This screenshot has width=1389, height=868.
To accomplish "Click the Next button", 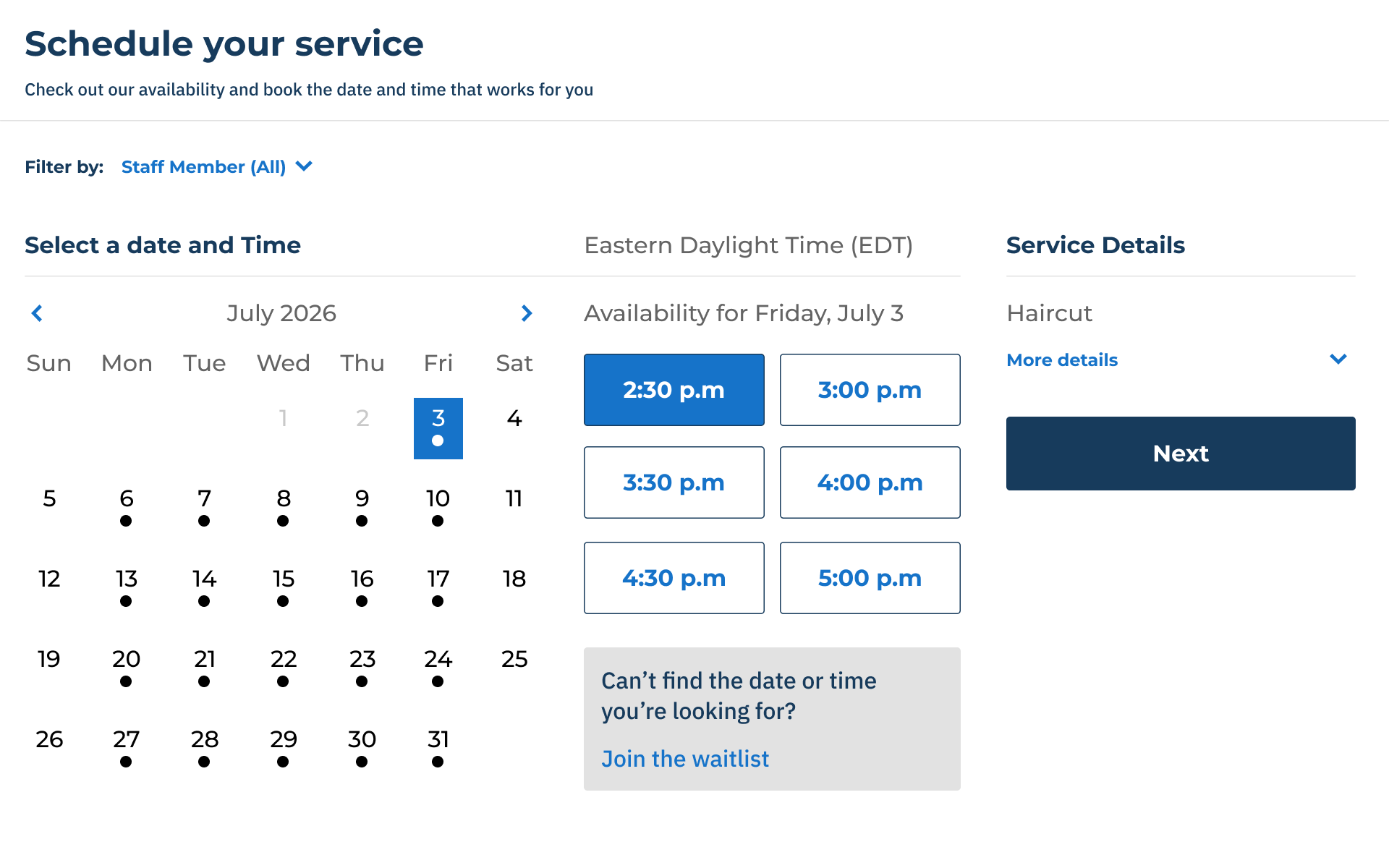I will tap(1181, 454).
